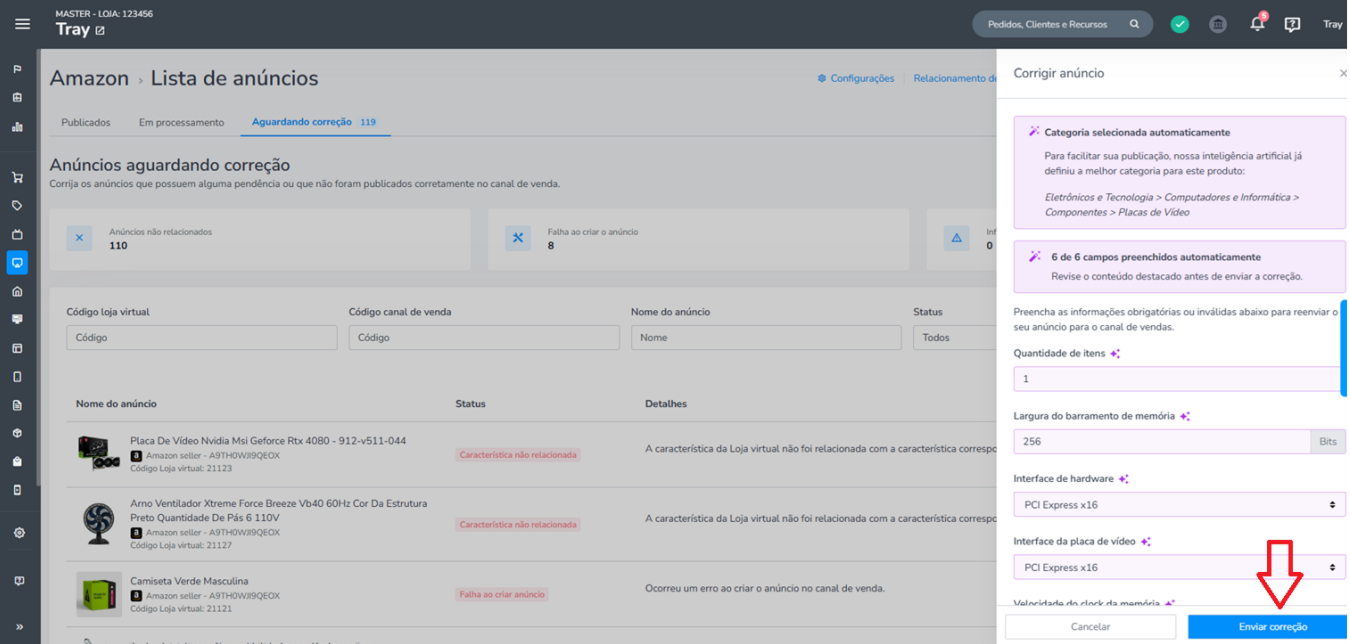This screenshot has width=1350, height=644.
Task: Click the 'Anúncios não relacionados' count 110
Action: click(x=118, y=246)
